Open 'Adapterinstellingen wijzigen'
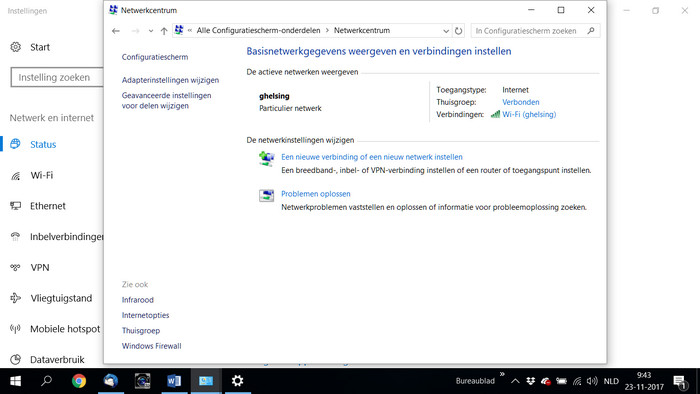Screen dimensions: 700x394 click(171, 80)
